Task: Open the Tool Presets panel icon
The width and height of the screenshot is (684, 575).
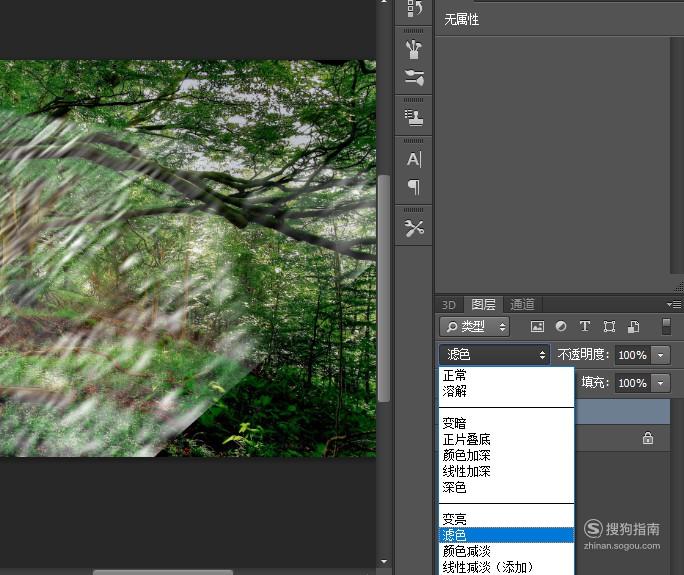Action: click(414, 228)
